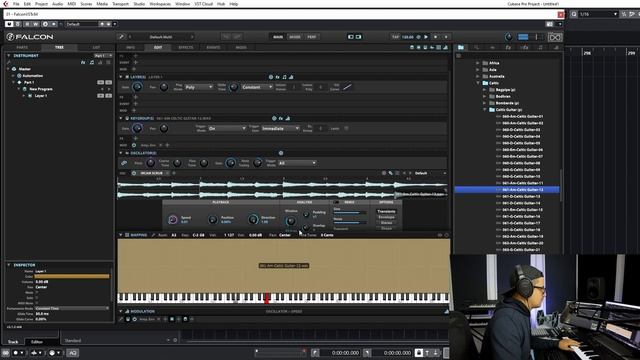Viewport: 640px width, 360px height.
Task: Open the oscillator Trigger Mode All dropdown
Action: [x=297, y=163]
